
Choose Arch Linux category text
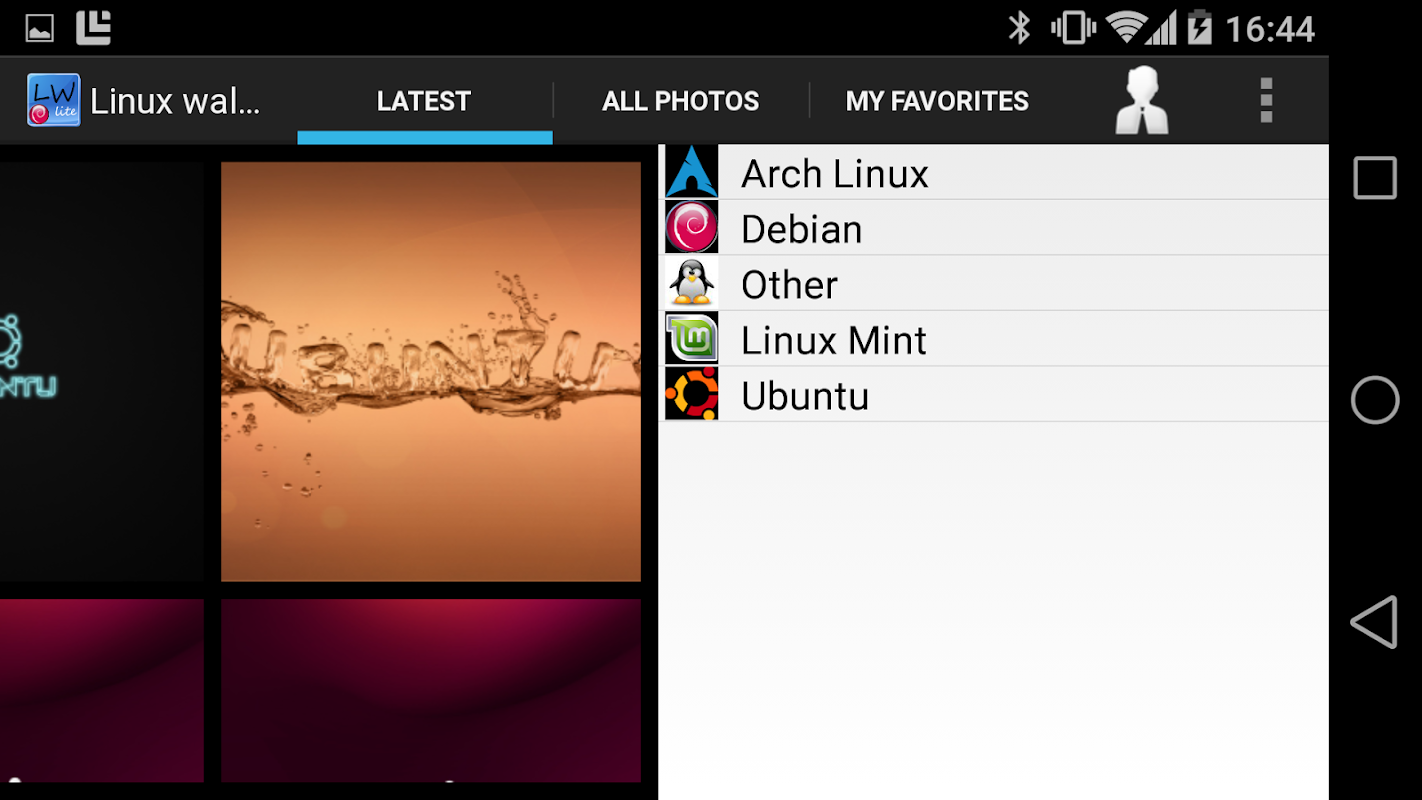click(834, 174)
